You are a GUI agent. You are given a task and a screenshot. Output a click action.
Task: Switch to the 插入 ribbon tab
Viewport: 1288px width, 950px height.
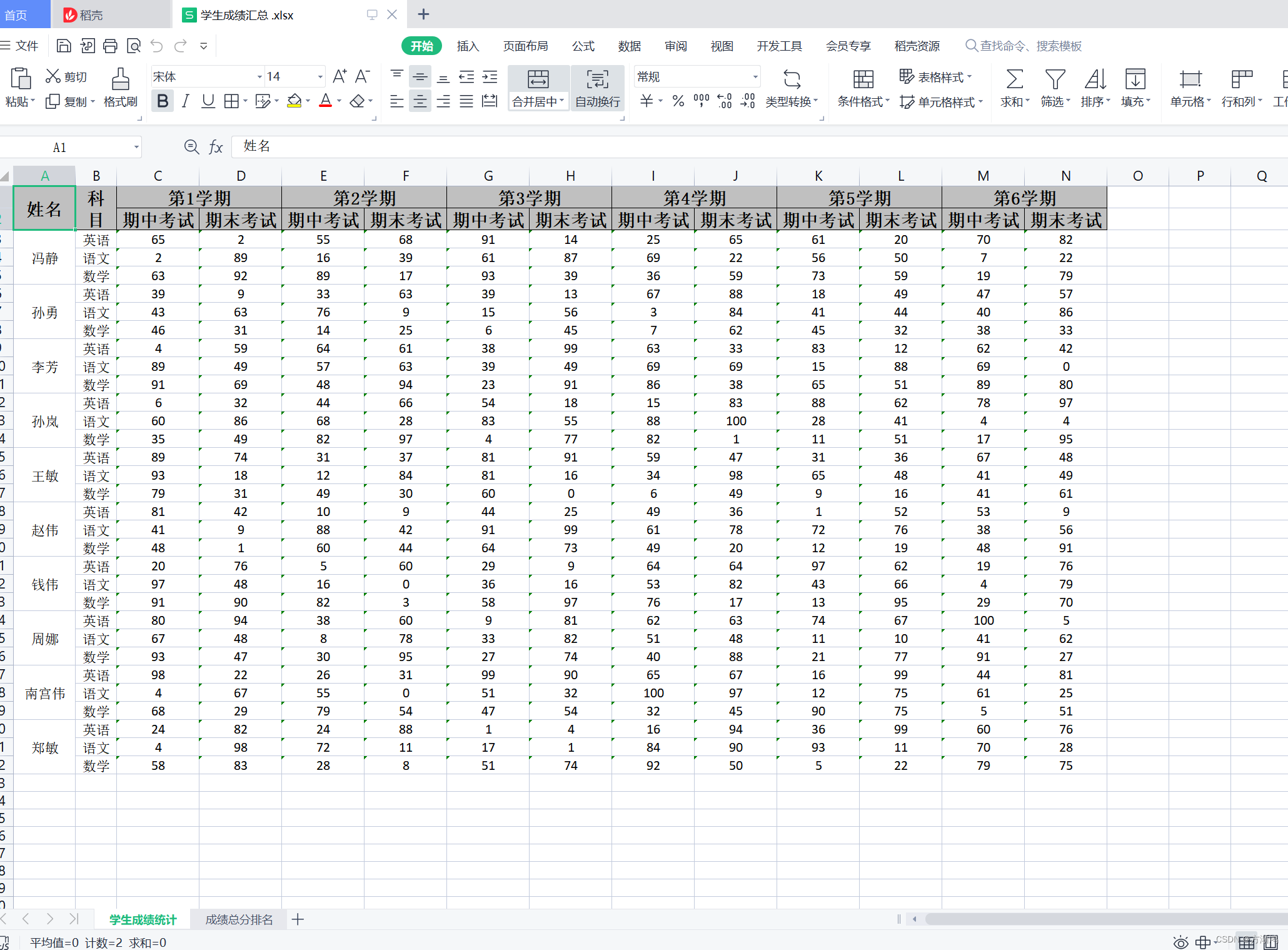point(468,46)
